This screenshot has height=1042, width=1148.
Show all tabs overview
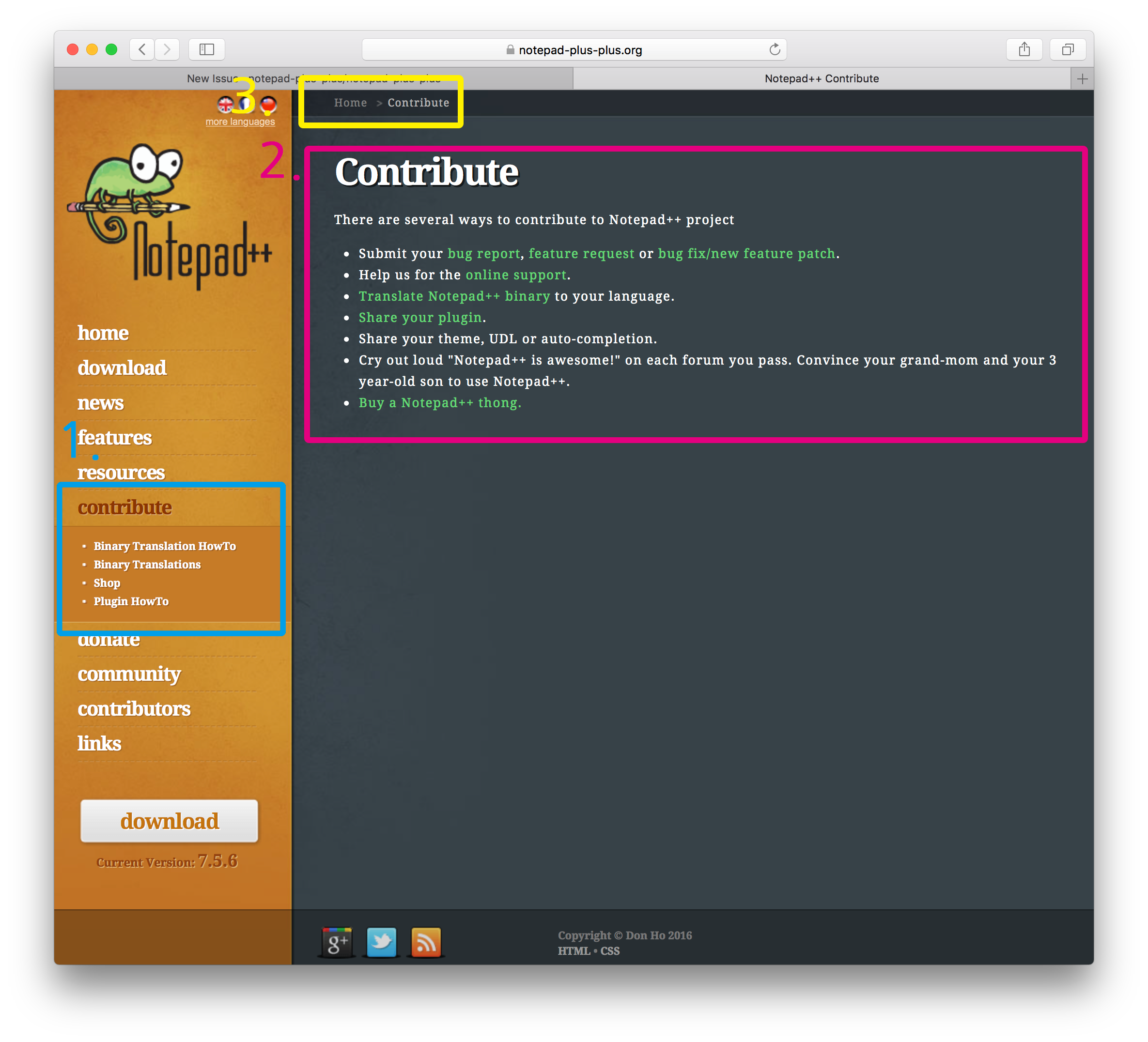point(1068,49)
